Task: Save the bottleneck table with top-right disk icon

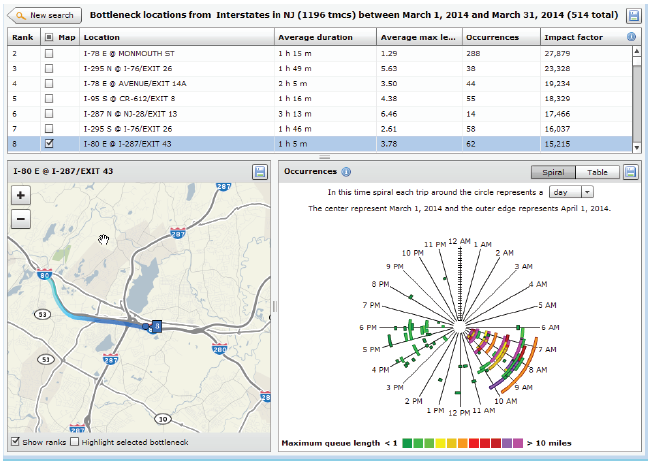Action: [633, 16]
